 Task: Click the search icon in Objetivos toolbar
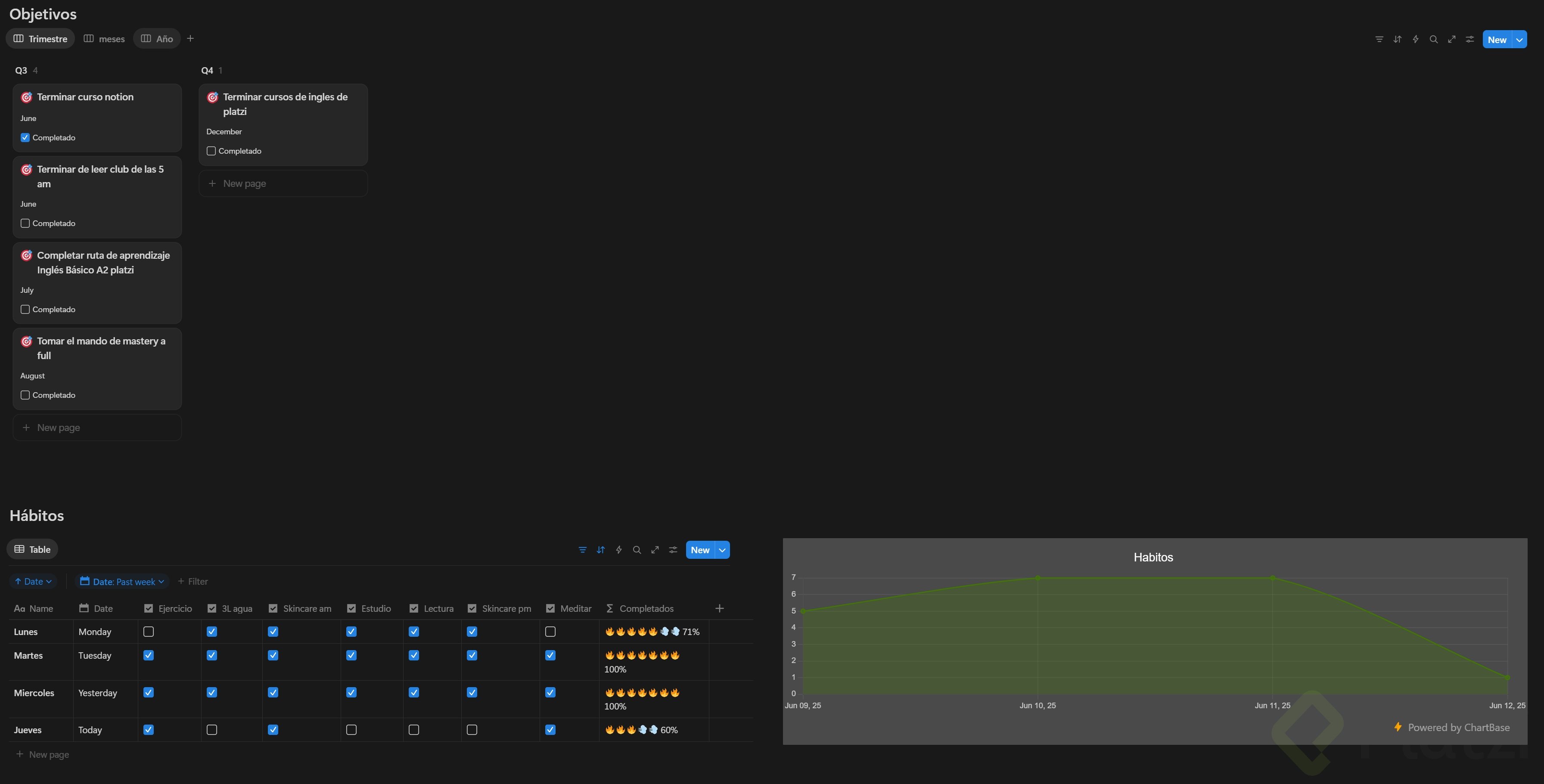pyautogui.click(x=1433, y=40)
